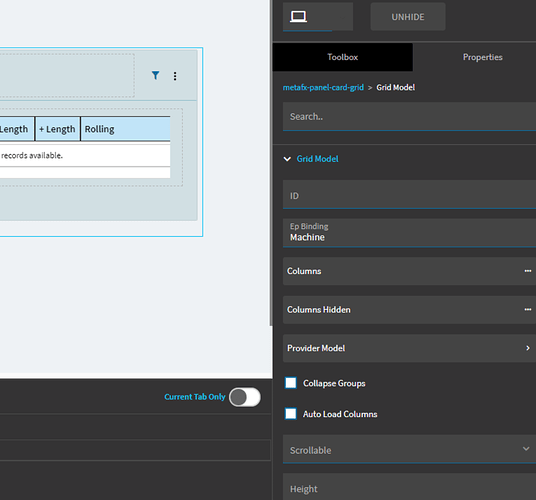
Task: Select the laptop device preview icon
Action: click(x=298, y=16)
